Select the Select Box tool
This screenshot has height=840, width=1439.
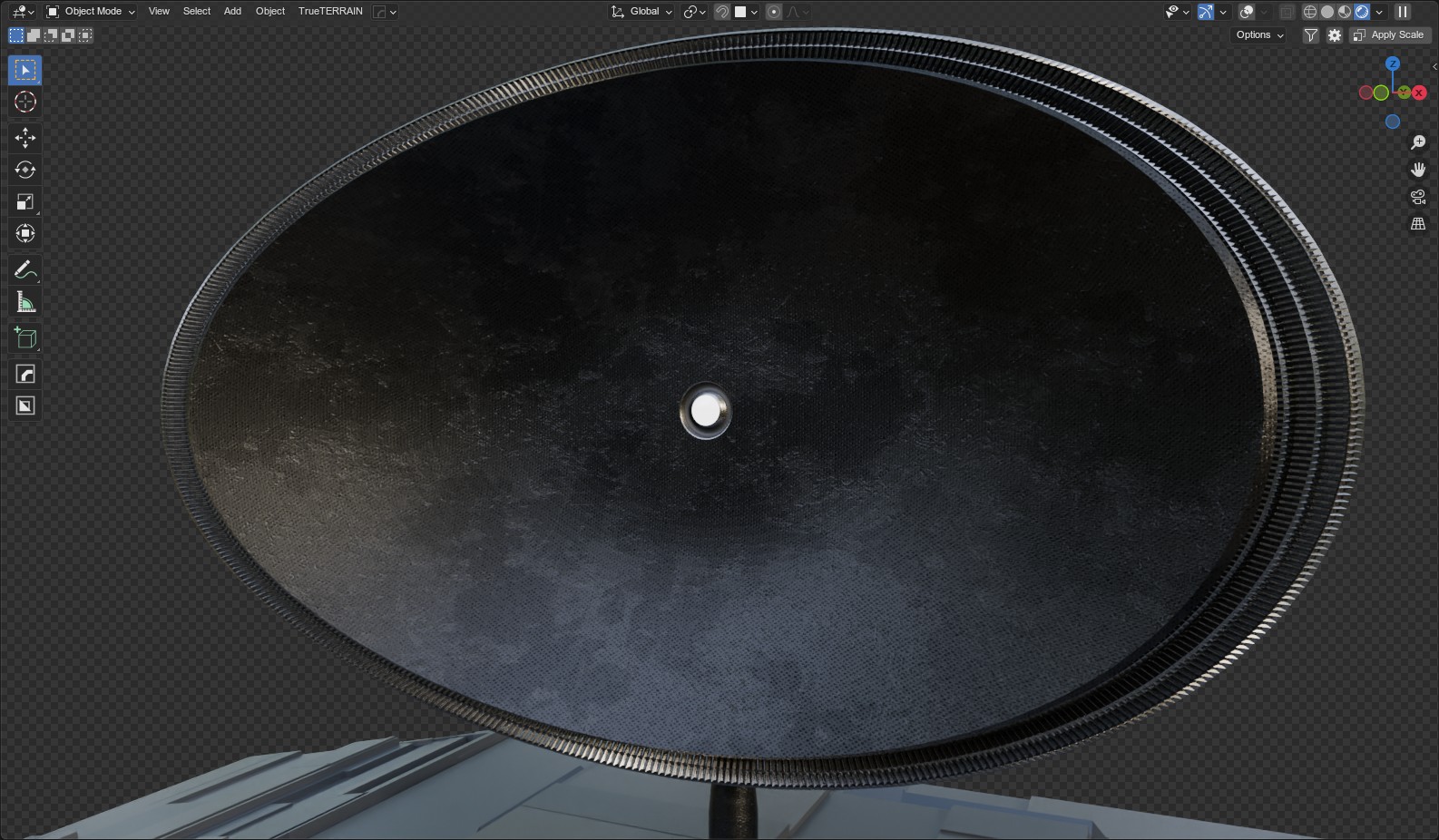(25, 70)
